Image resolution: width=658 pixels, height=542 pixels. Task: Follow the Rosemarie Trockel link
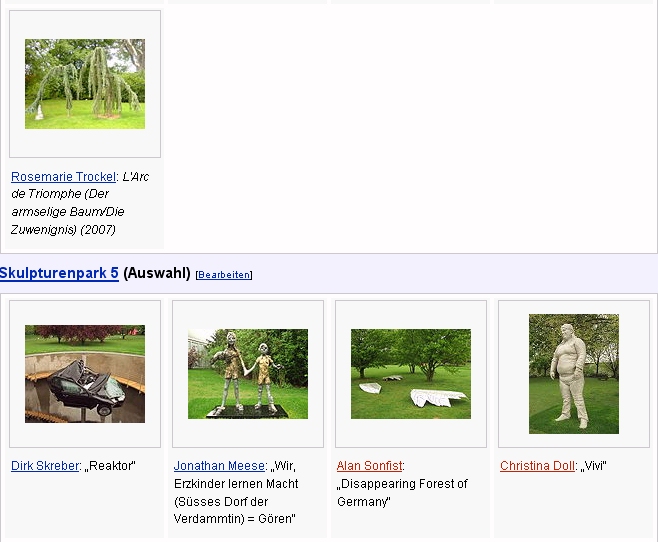63,177
